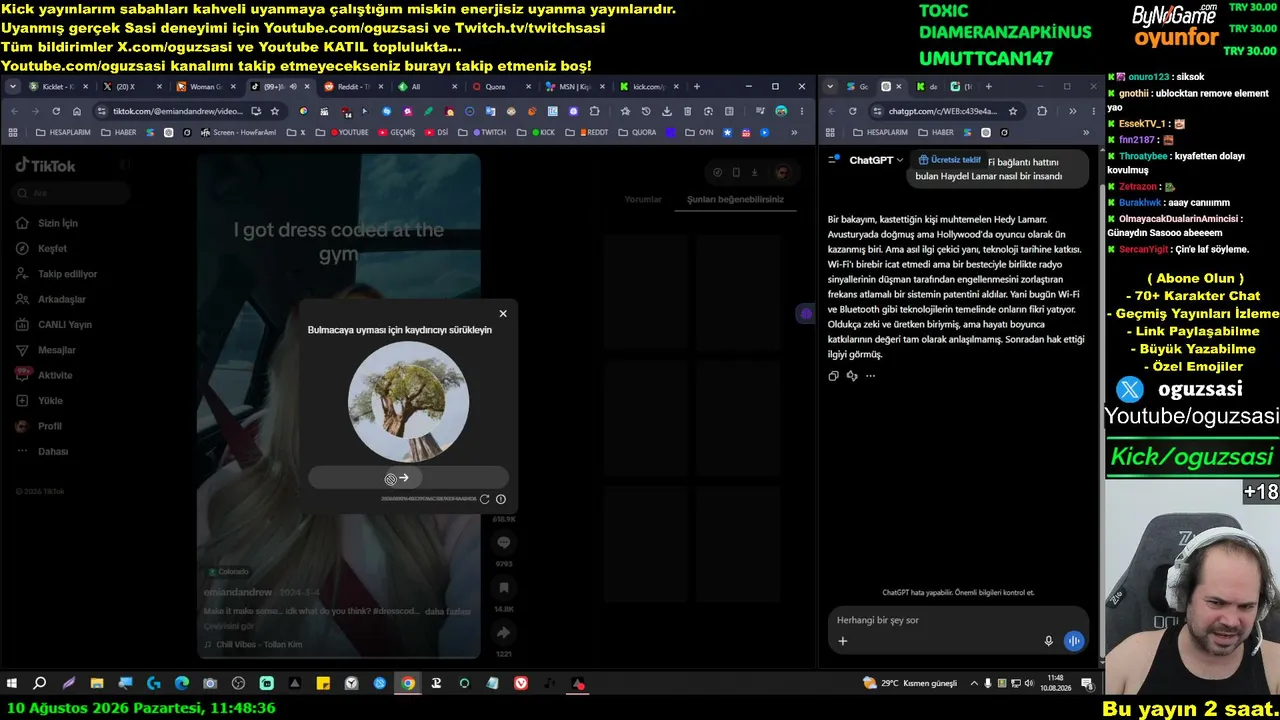Start ChatGPT voice mode
Image resolution: width=1280 pixels, height=720 pixels.
(1074, 641)
